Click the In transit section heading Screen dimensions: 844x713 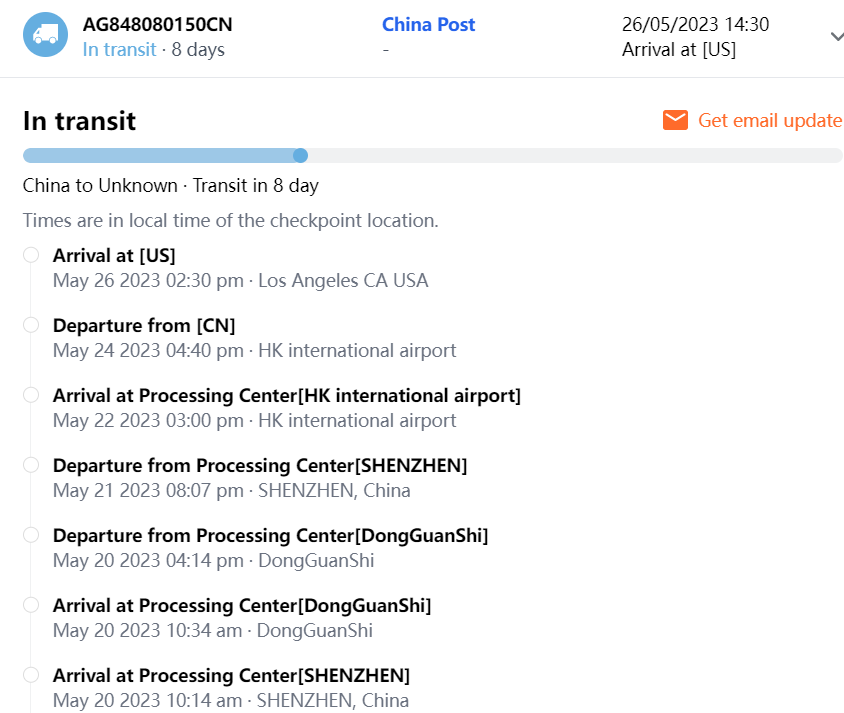point(79,121)
